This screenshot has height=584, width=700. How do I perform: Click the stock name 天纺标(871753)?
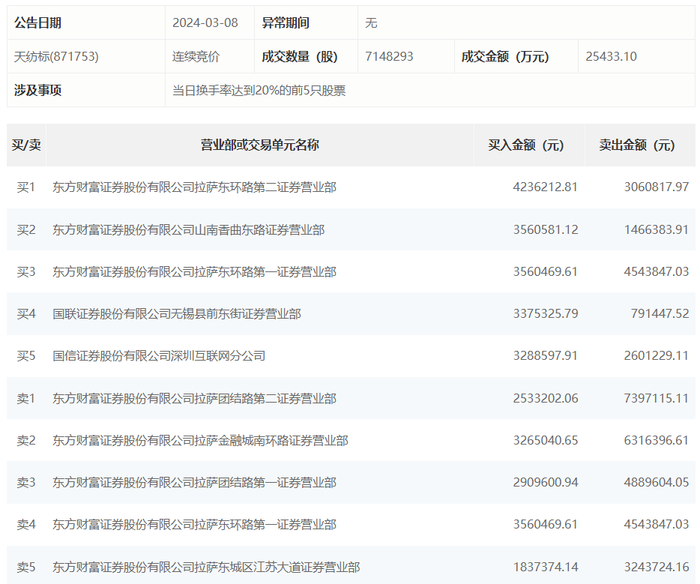[x=56, y=57]
